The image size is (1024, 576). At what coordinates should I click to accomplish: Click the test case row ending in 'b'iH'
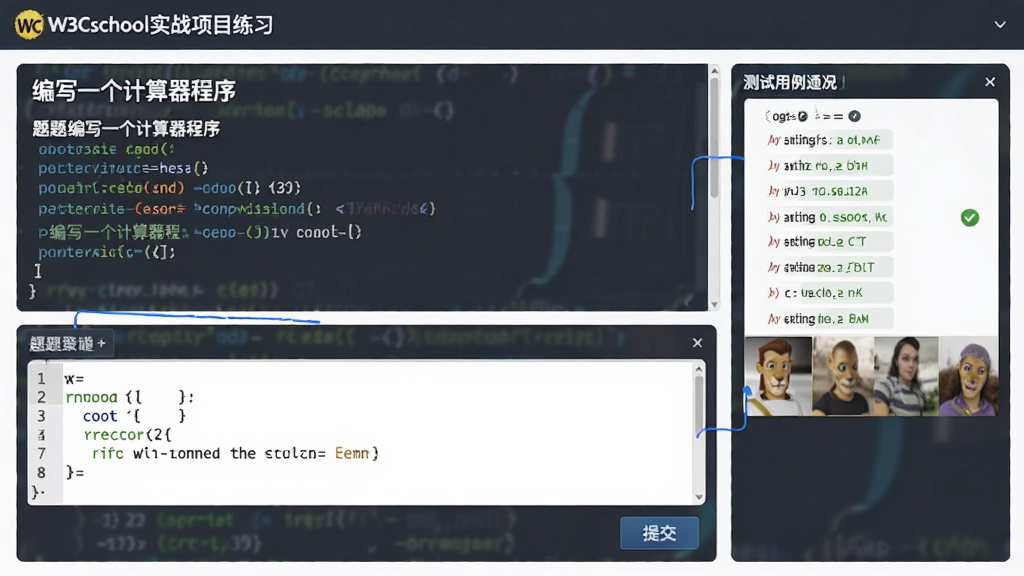pyautogui.click(x=828, y=165)
